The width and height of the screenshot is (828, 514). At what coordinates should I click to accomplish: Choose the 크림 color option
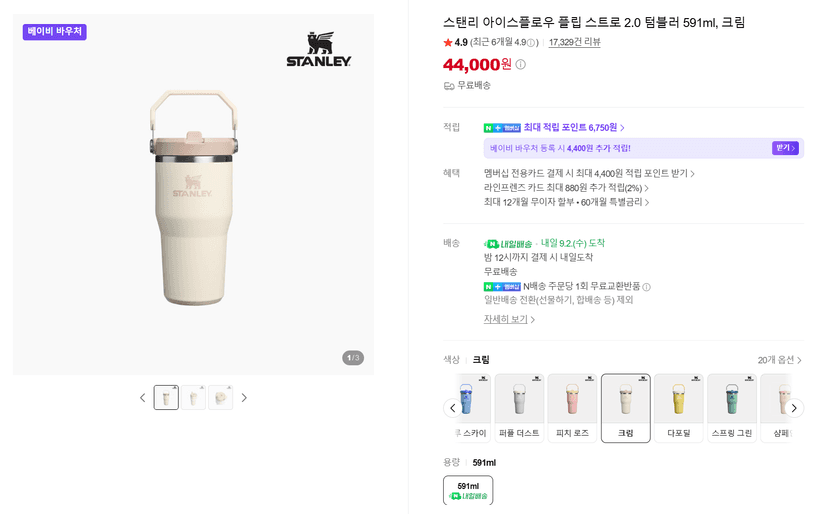pos(626,408)
